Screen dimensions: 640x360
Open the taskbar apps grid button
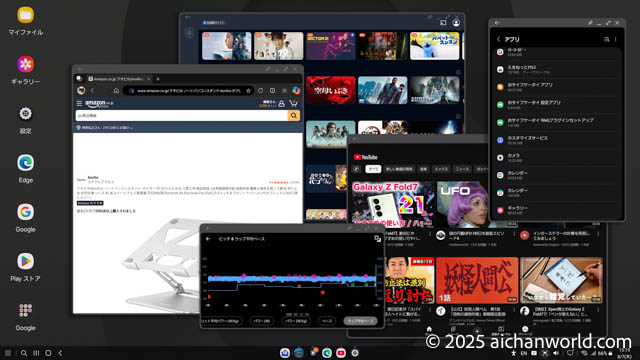pyautogui.click(x=8, y=353)
